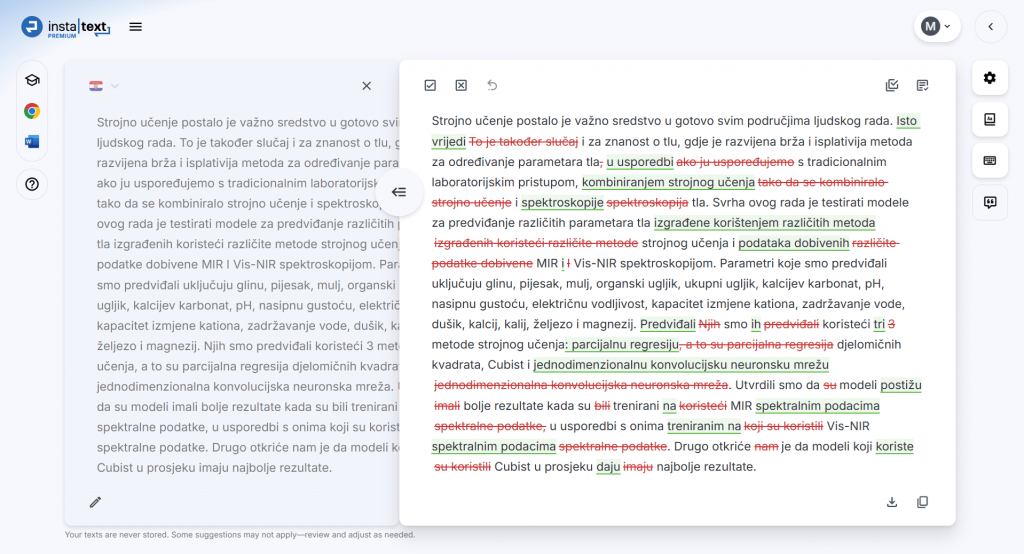
Task: Click the transfer arrow round button
Action: pos(398,192)
